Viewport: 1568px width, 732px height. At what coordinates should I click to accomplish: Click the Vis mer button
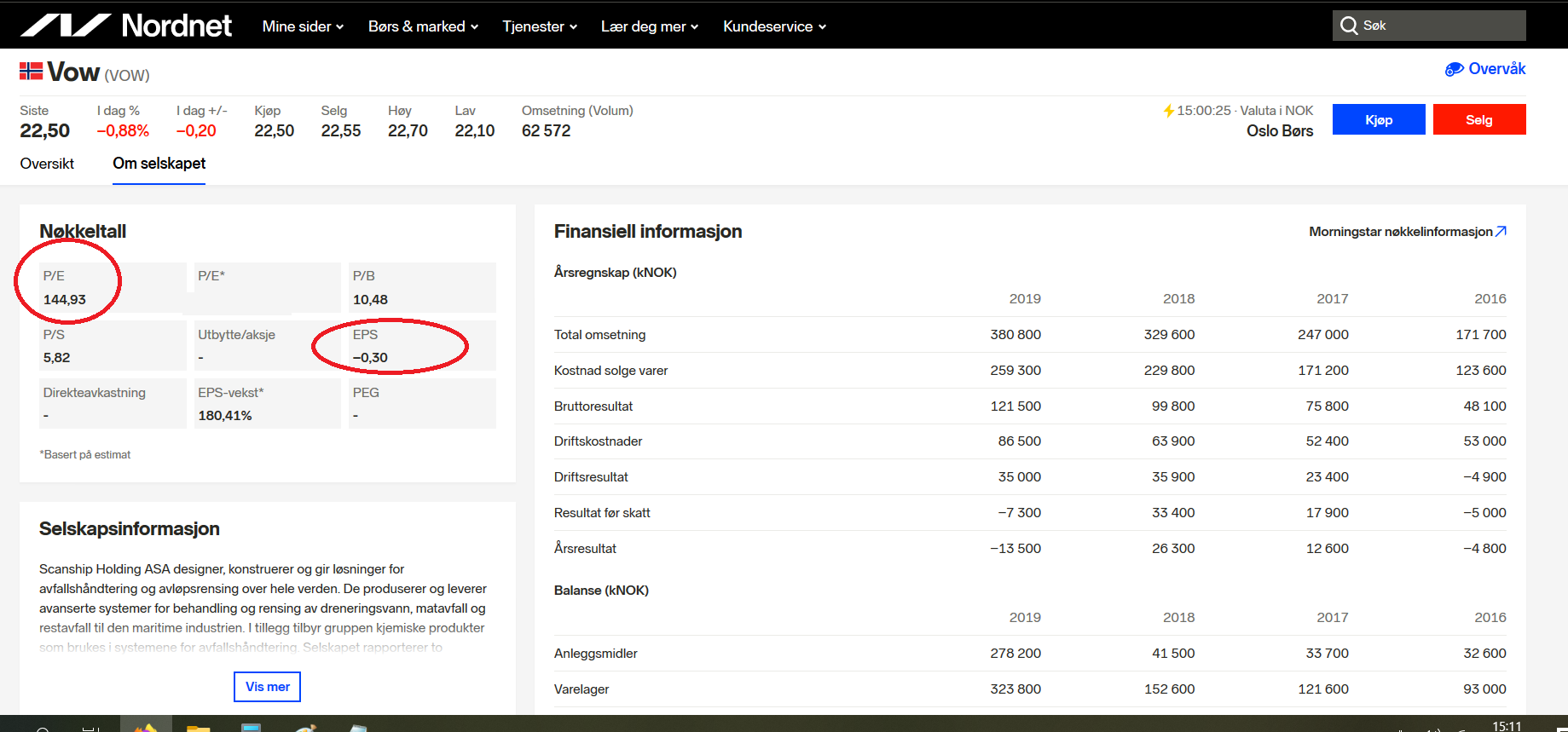pos(268,687)
